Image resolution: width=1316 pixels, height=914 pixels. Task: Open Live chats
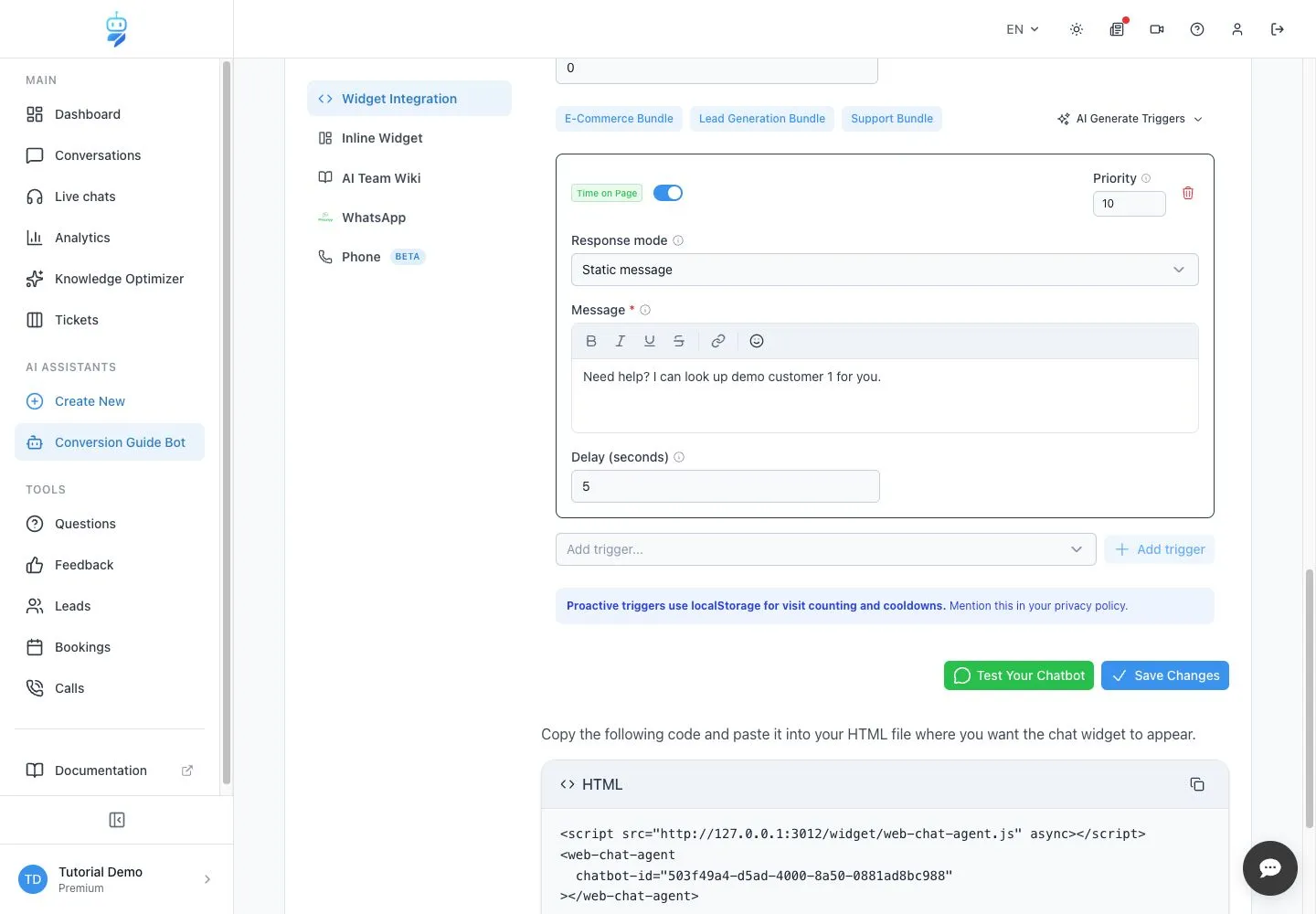[110, 197]
